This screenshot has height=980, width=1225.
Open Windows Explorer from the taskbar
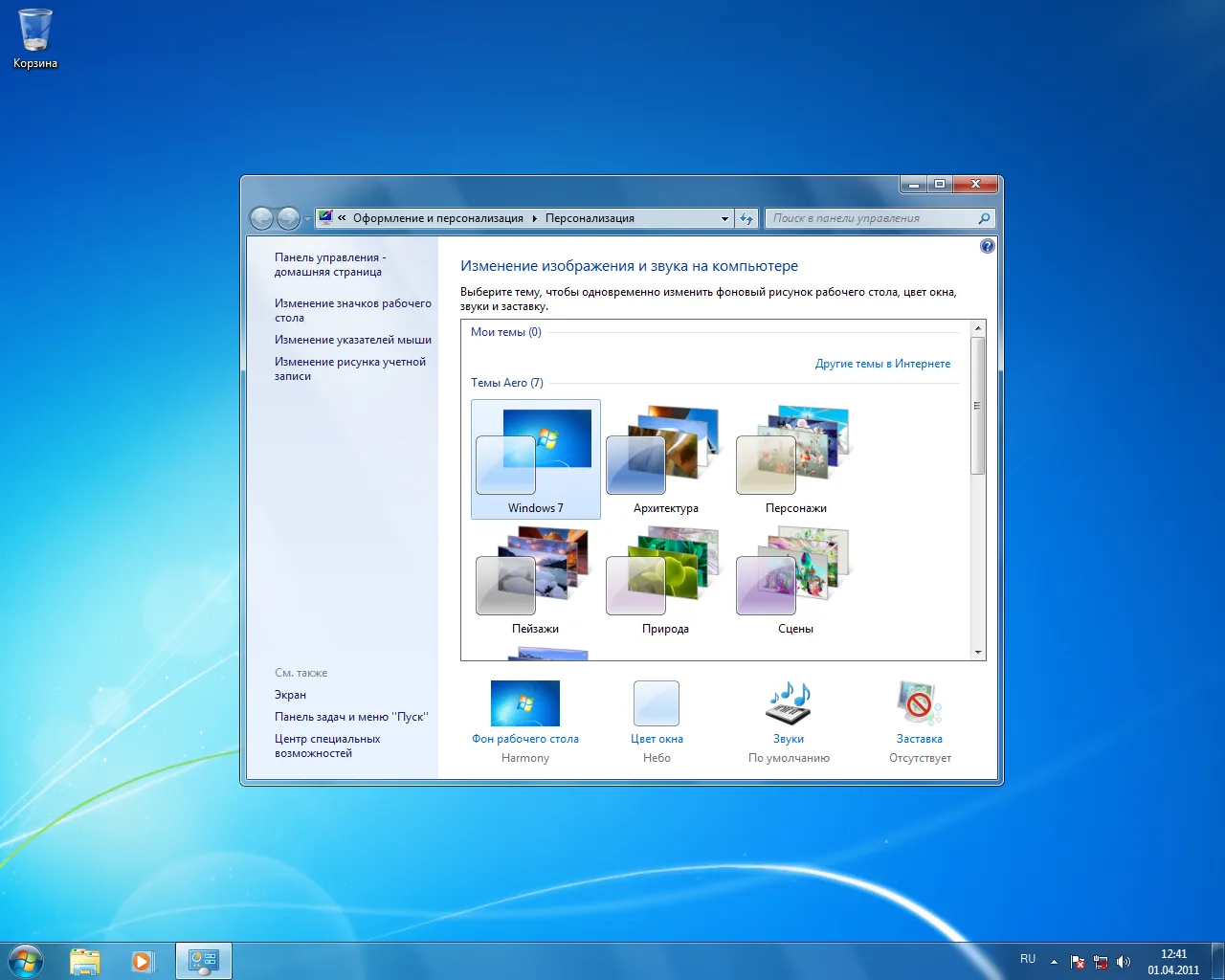point(85,961)
